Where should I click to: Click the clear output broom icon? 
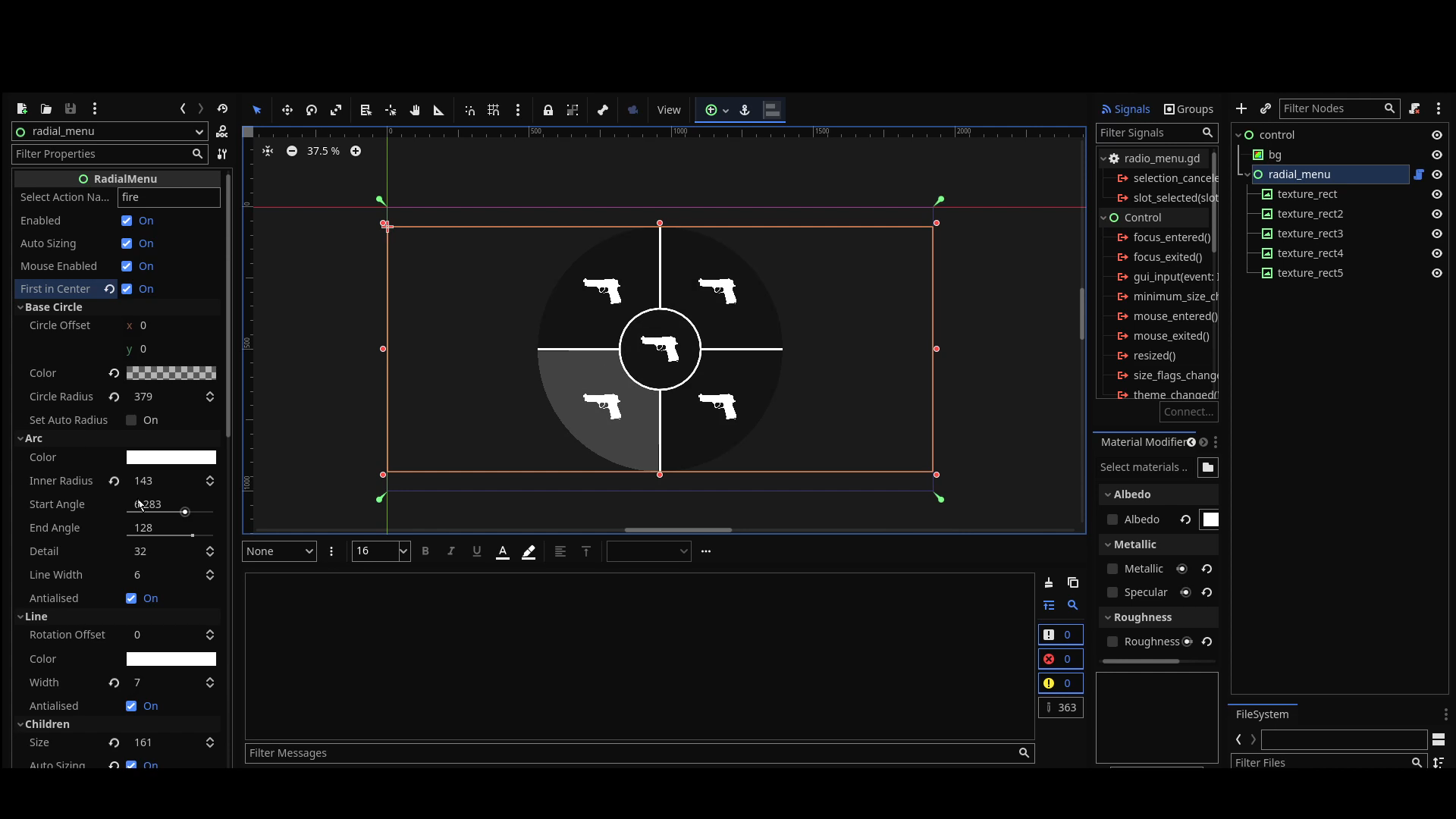(x=1048, y=582)
